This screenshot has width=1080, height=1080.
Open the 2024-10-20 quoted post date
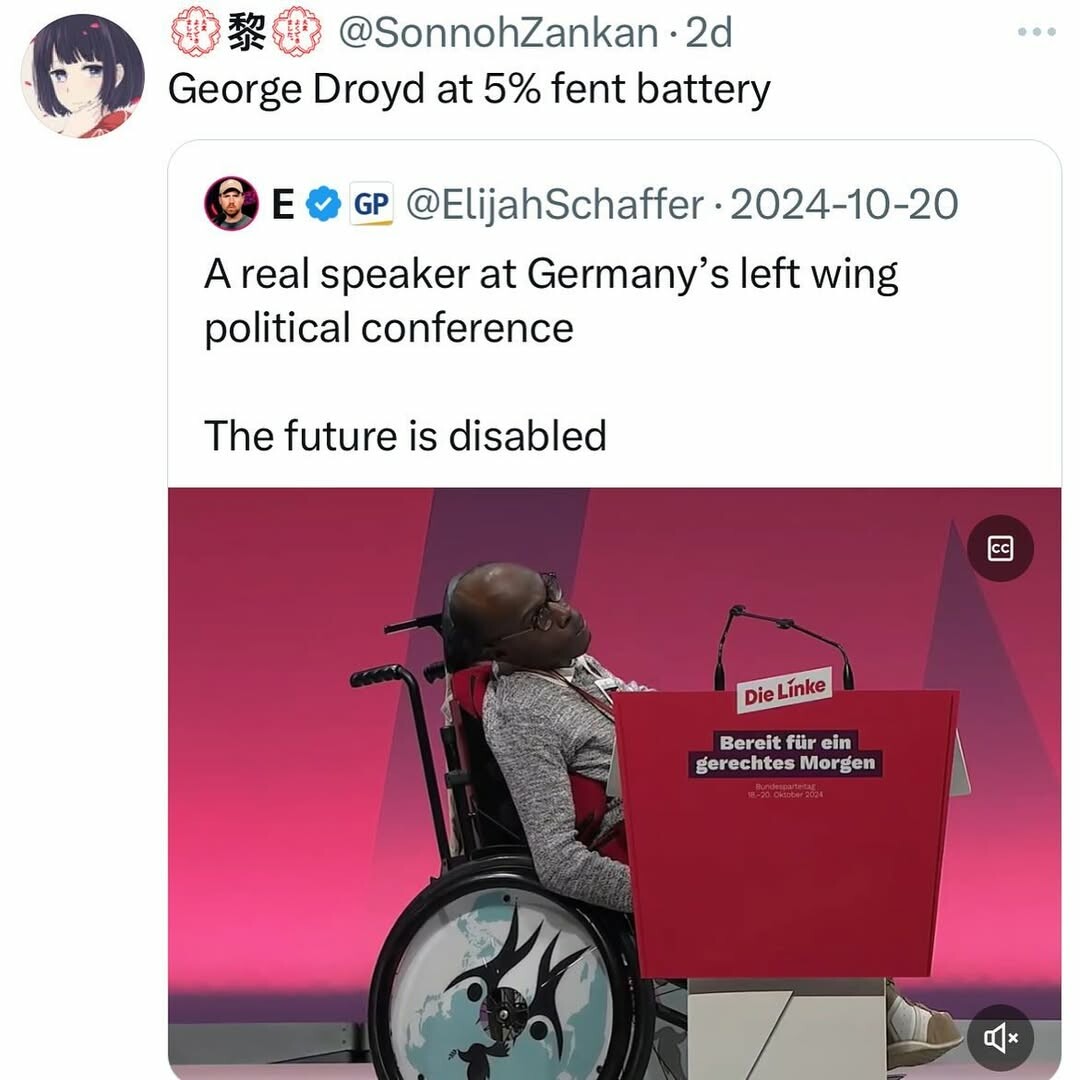pos(844,205)
